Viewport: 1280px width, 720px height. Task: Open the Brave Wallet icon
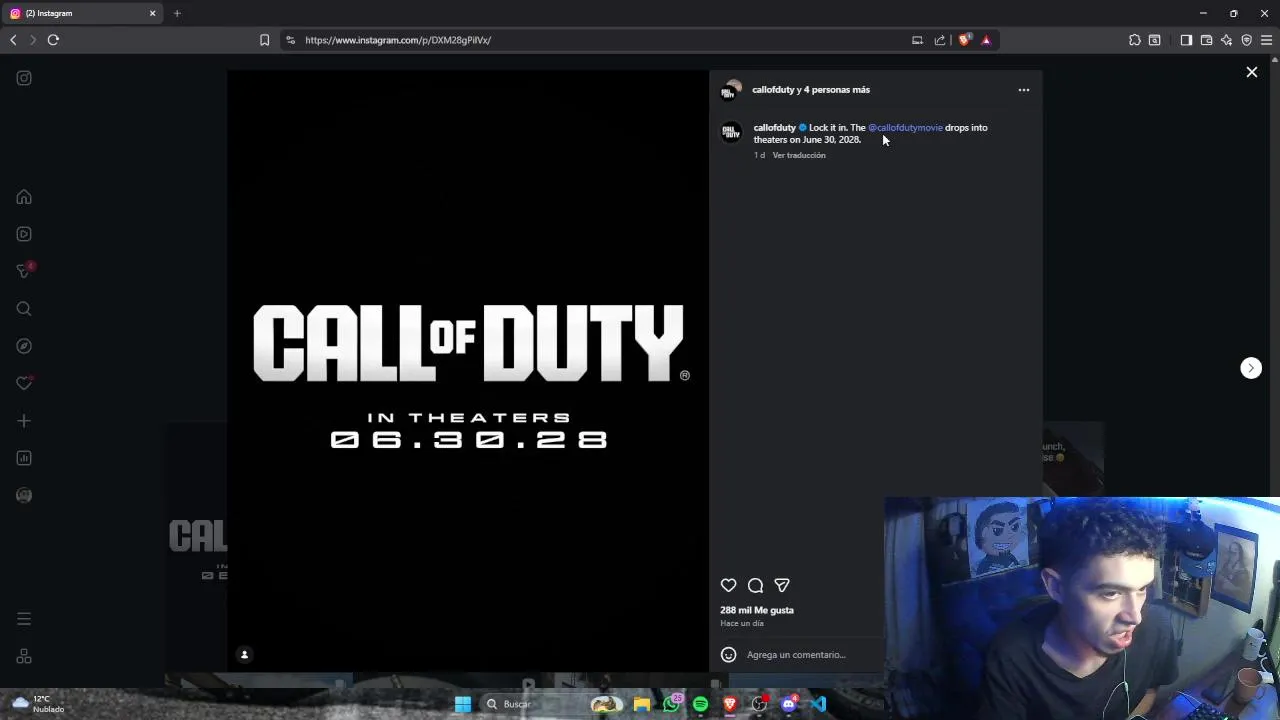(1206, 40)
